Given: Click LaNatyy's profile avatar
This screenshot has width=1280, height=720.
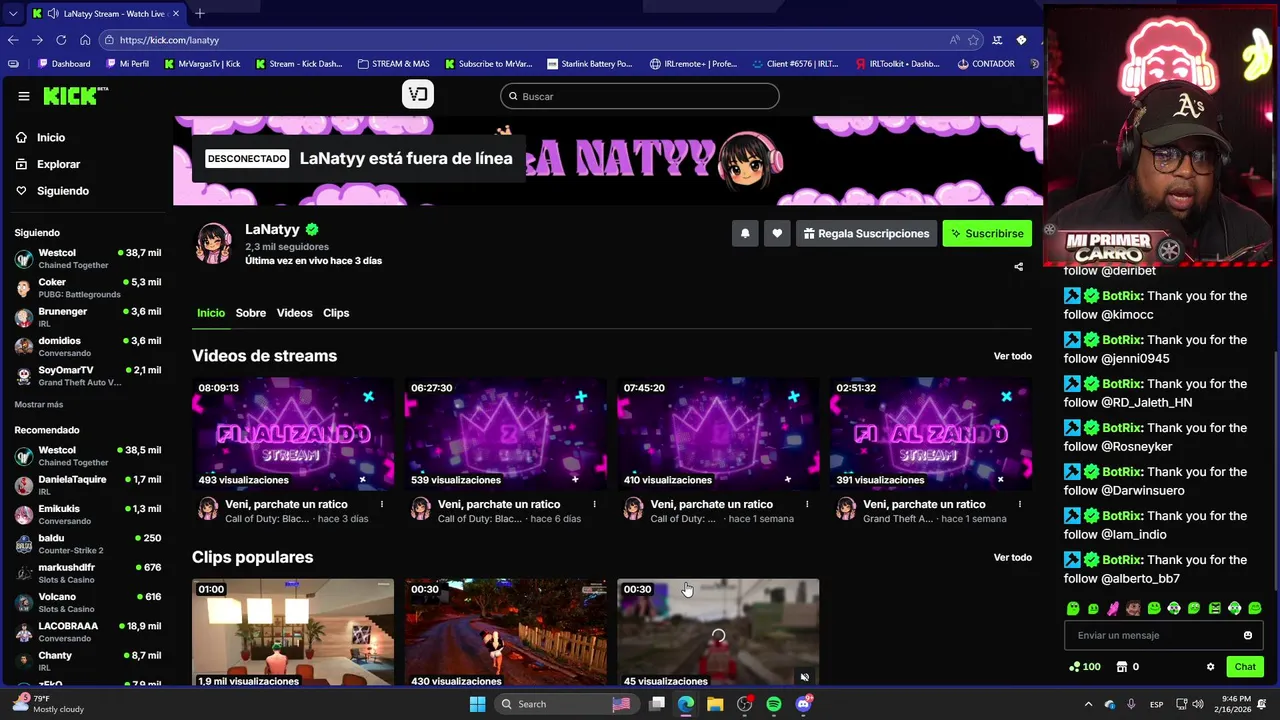Looking at the screenshot, I should [213, 243].
